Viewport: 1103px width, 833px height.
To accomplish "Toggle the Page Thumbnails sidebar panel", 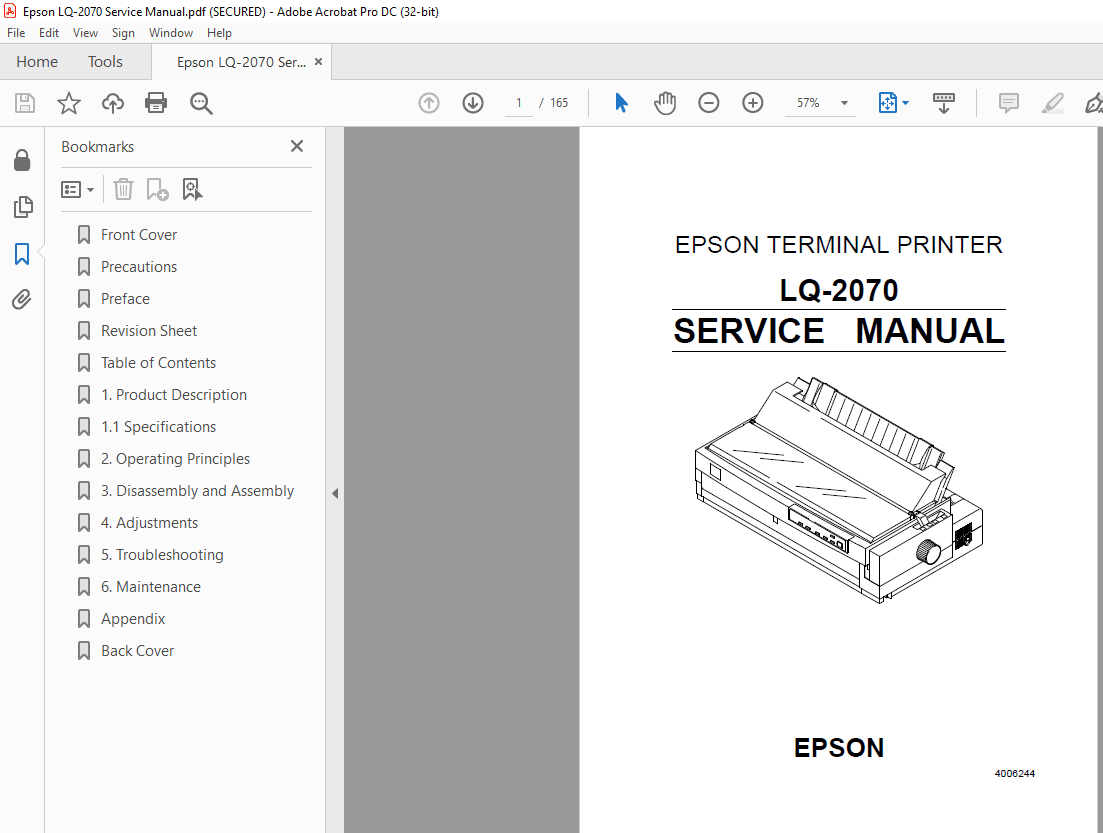I will pos(22,207).
